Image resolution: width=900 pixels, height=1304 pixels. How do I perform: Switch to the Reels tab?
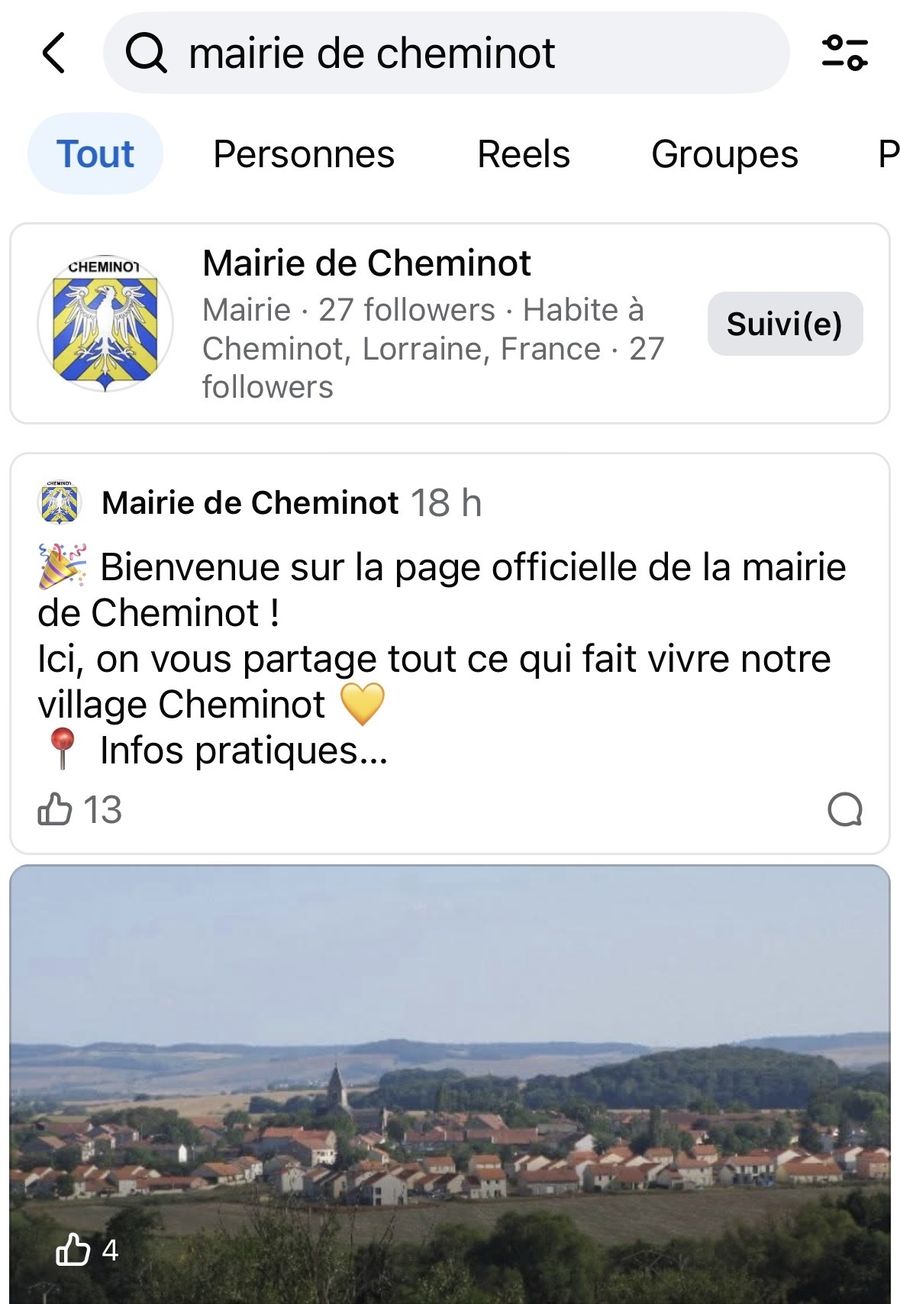523,154
